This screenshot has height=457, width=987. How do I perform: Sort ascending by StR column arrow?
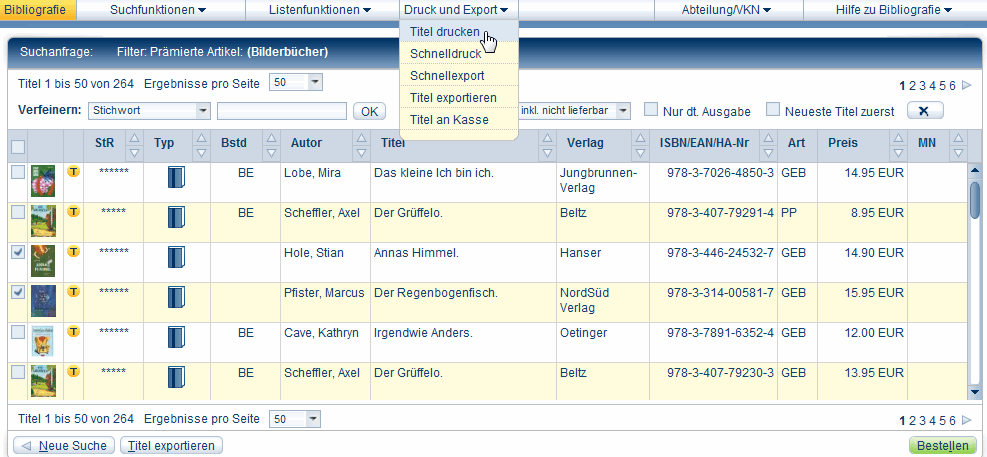tap(135, 137)
